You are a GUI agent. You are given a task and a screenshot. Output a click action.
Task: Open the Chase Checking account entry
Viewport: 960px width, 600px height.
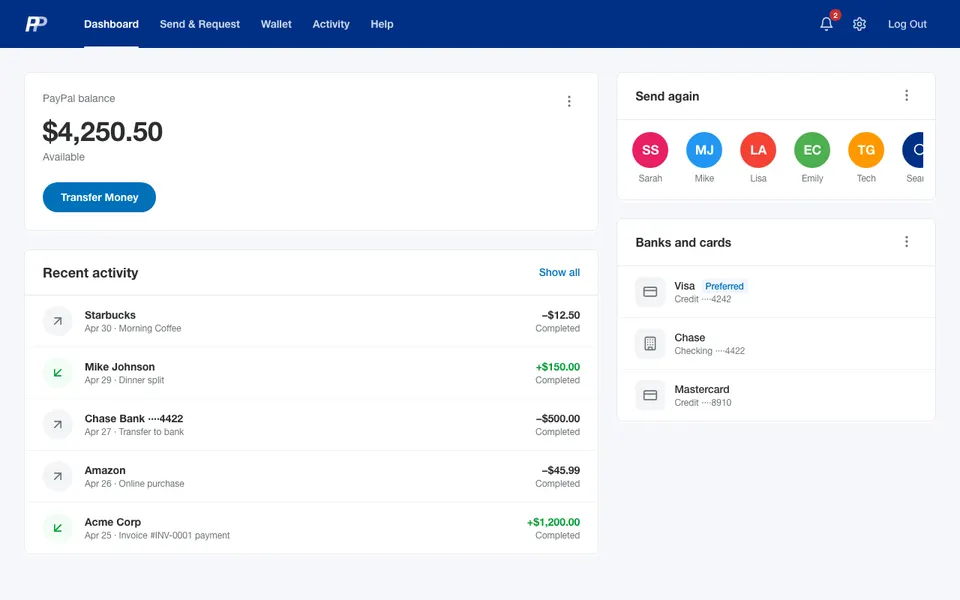point(776,343)
